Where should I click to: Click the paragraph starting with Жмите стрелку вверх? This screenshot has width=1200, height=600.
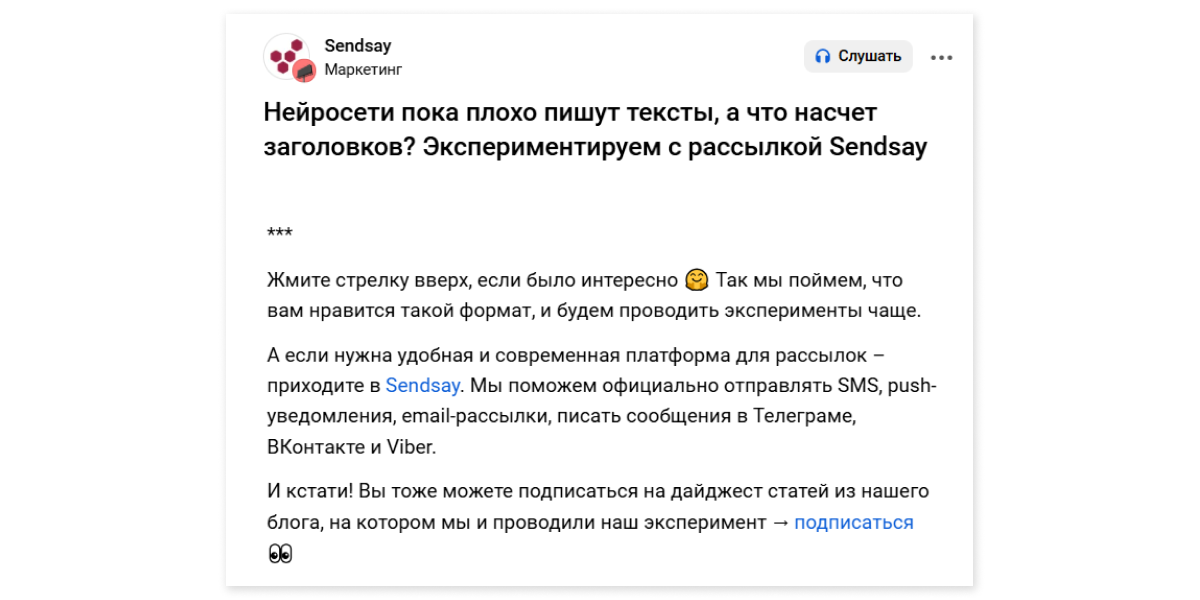pos(594,295)
